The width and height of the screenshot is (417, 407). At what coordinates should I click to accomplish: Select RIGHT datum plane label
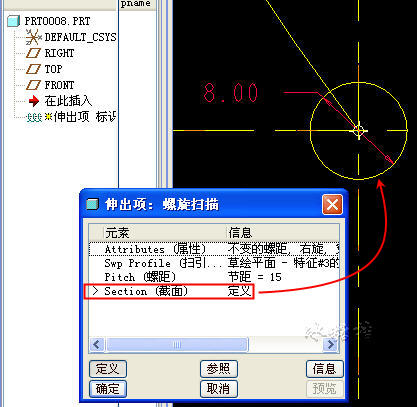click(59, 53)
